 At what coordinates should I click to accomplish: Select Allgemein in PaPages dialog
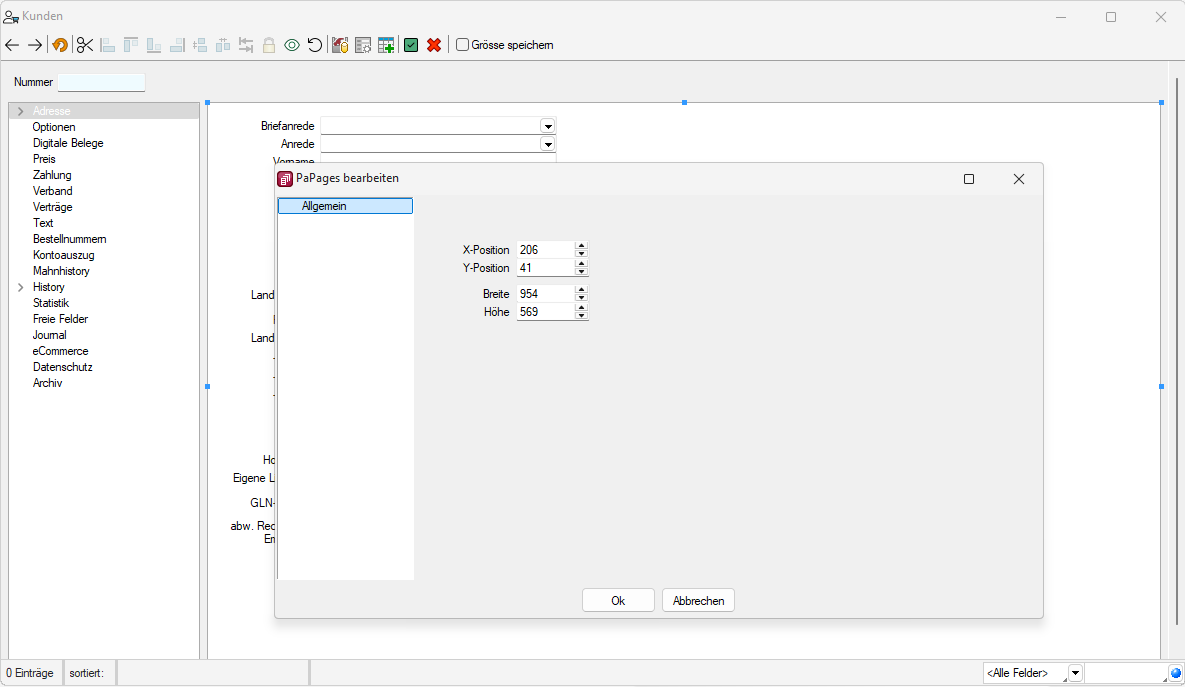point(345,206)
